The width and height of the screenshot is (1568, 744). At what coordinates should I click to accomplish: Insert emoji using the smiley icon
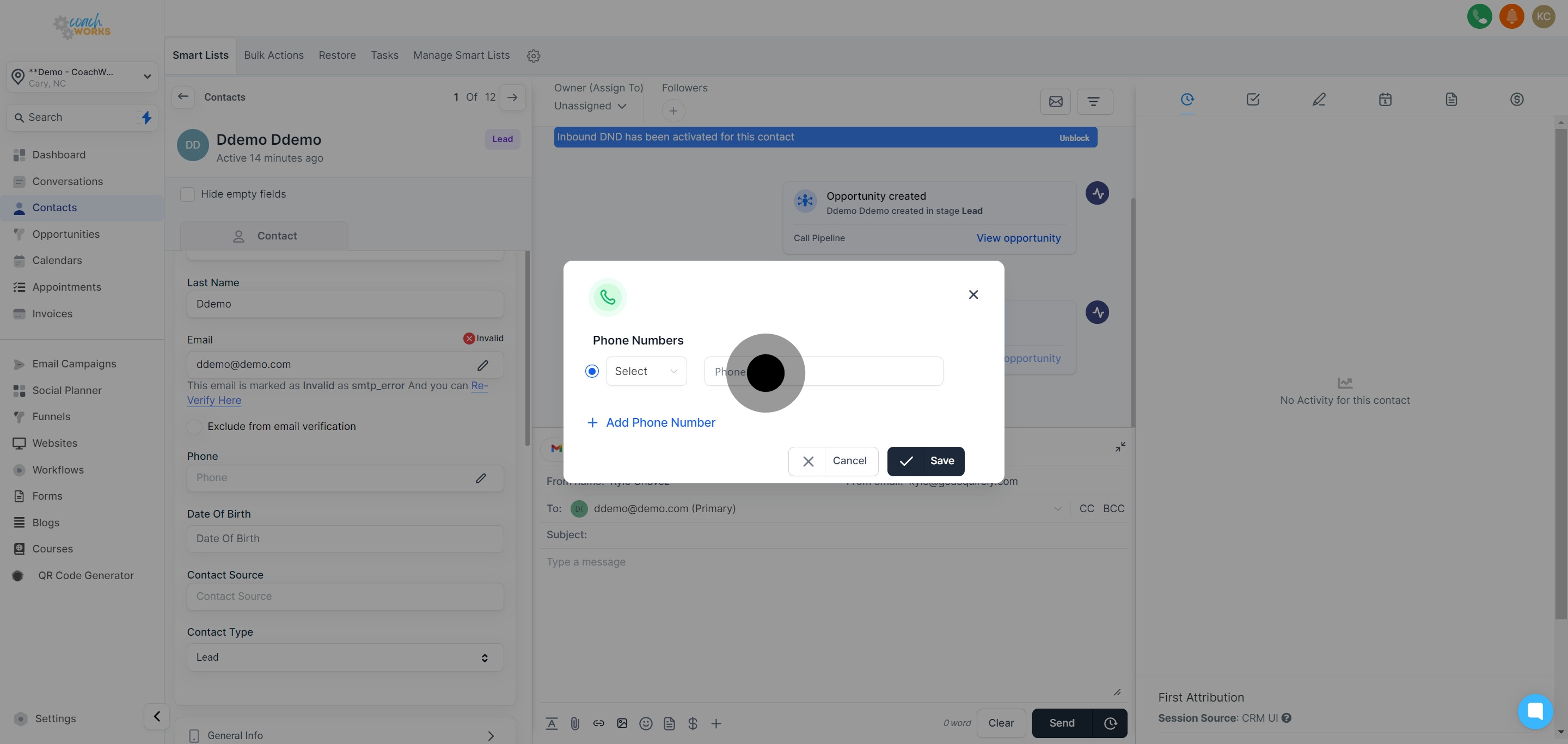point(645,723)
